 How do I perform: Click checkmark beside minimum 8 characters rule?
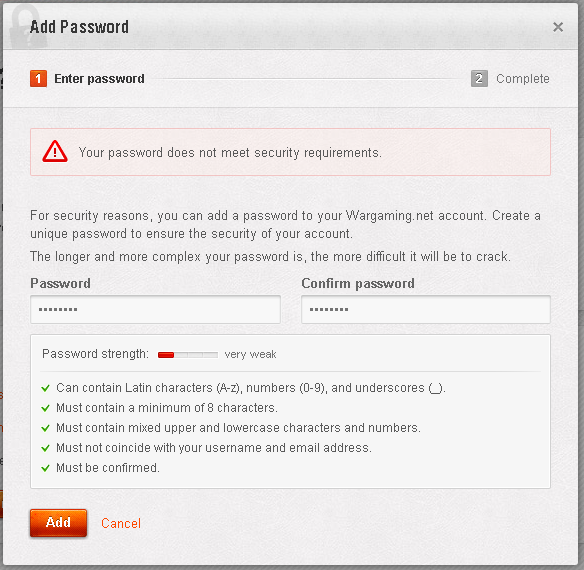(x=45, y=408)
